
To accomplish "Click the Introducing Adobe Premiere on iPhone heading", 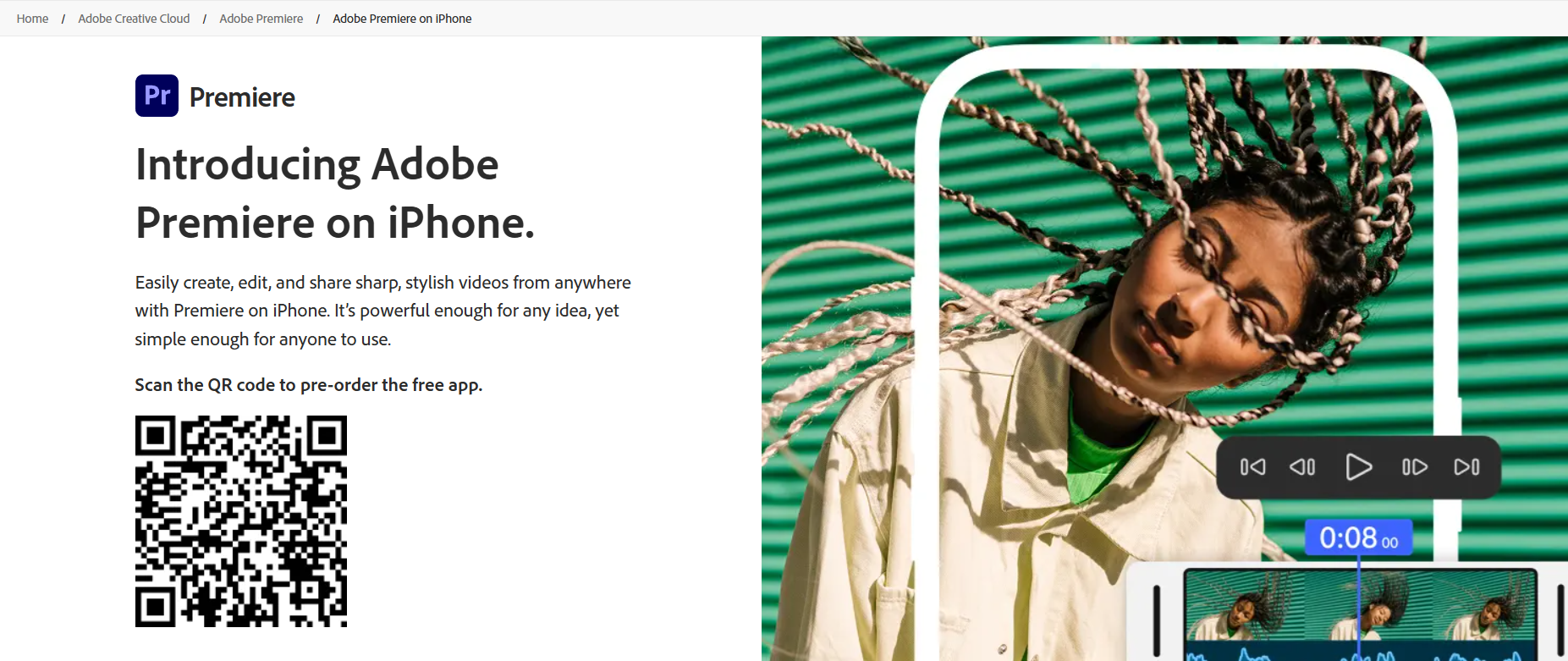I will click(x=335, y=193).
